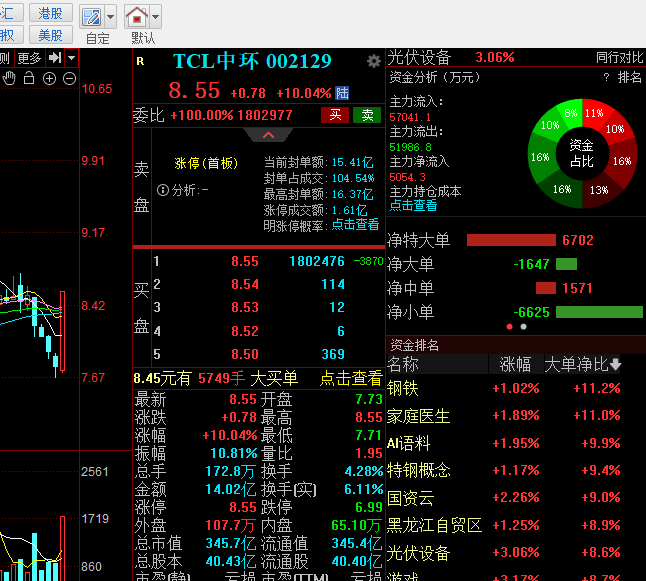Click buy level 1 price 8.55
The height and width of the screenshot is (581, 646).
pos(245,261)
